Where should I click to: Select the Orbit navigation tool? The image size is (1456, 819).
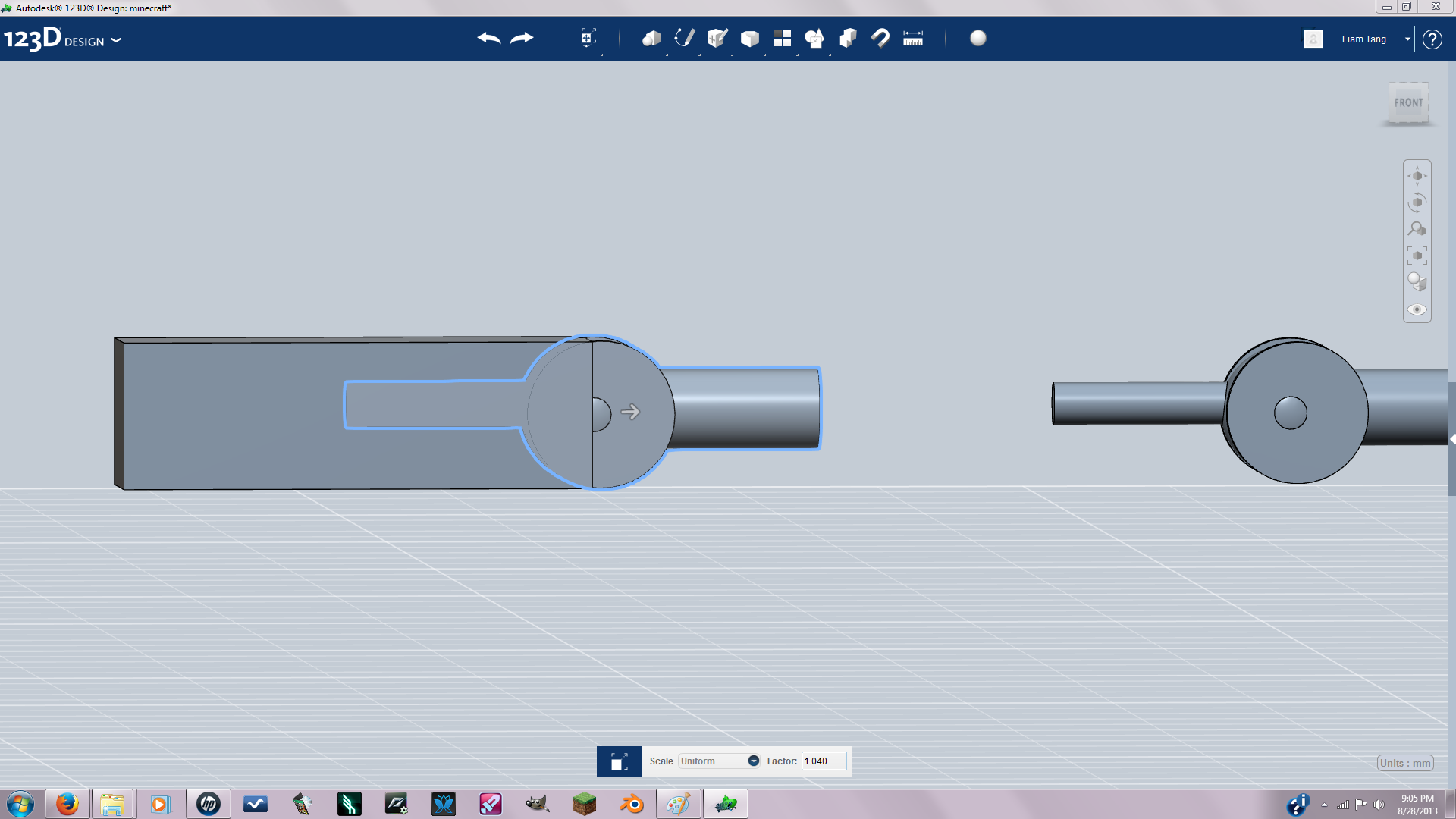1417,202
